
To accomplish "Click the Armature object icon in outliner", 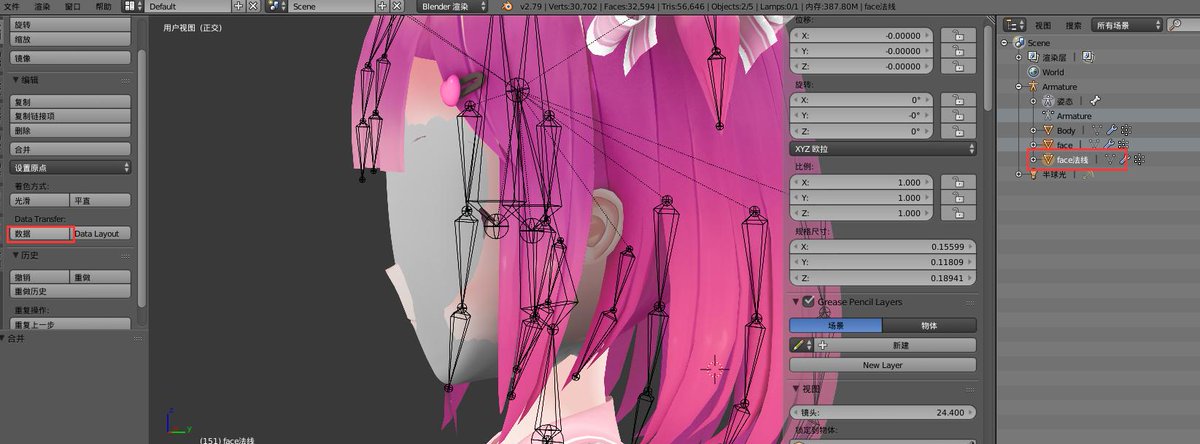I will coord(1033,87).
